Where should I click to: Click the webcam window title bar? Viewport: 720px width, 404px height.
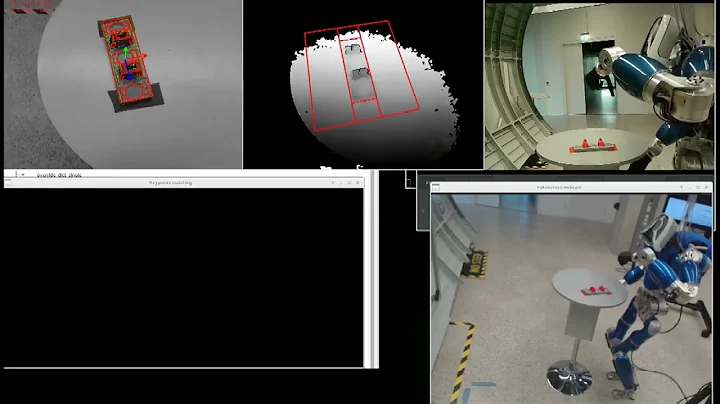click(x=571, y=187)
